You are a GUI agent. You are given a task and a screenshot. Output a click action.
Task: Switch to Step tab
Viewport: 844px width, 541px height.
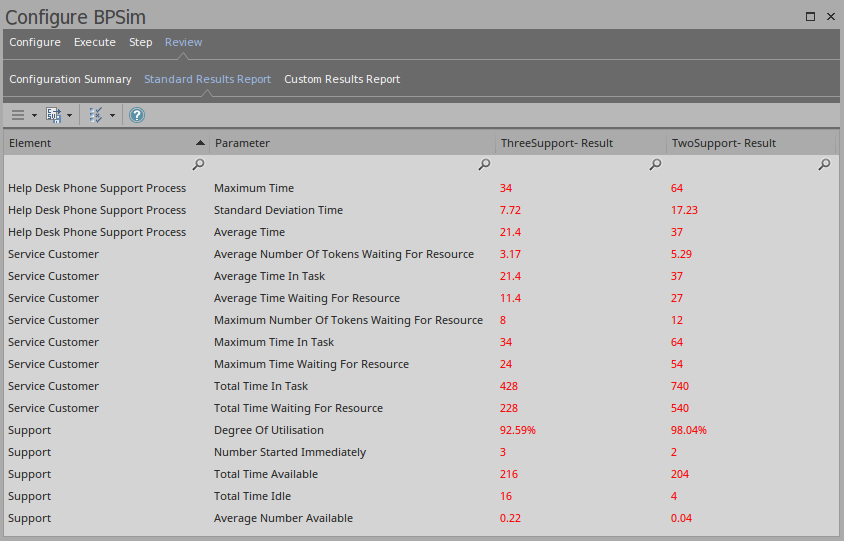140,42
